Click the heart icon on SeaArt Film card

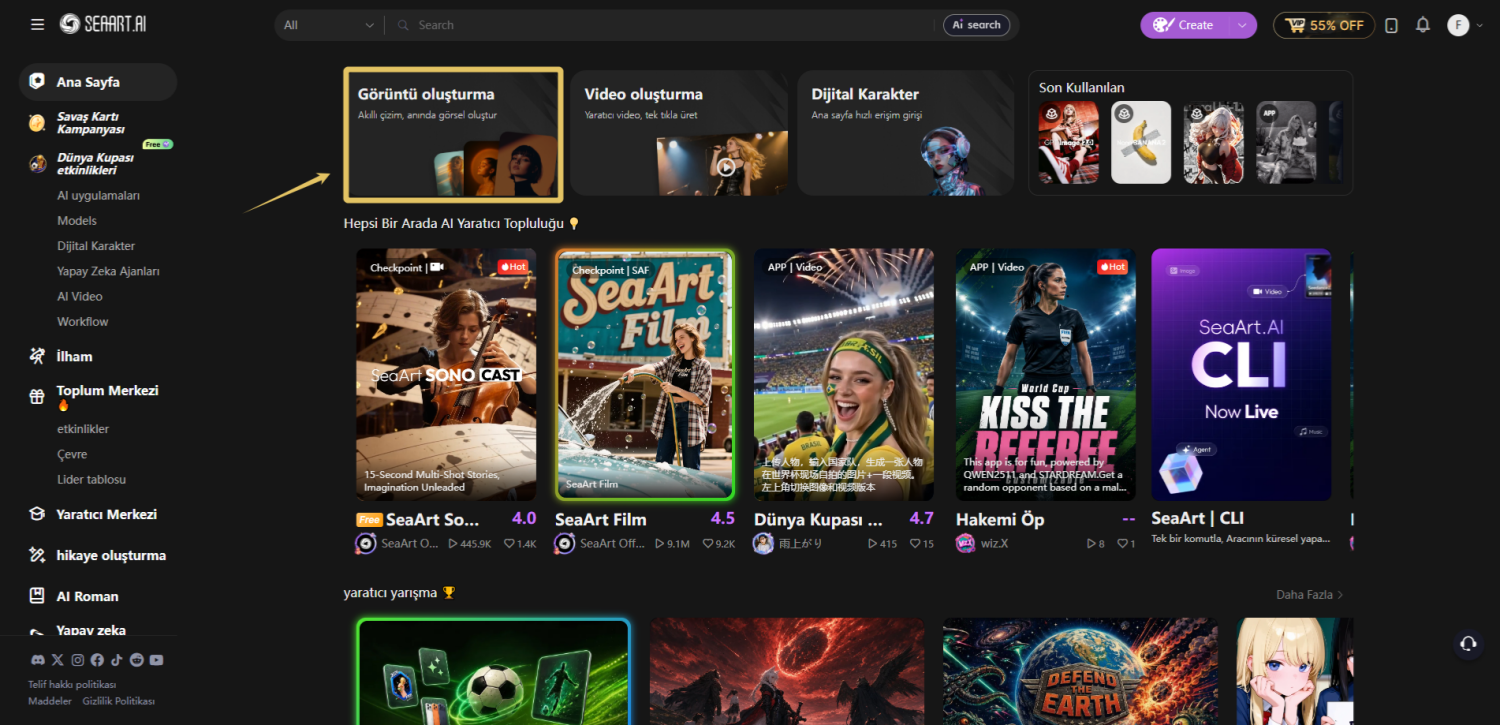coord(708,544)
